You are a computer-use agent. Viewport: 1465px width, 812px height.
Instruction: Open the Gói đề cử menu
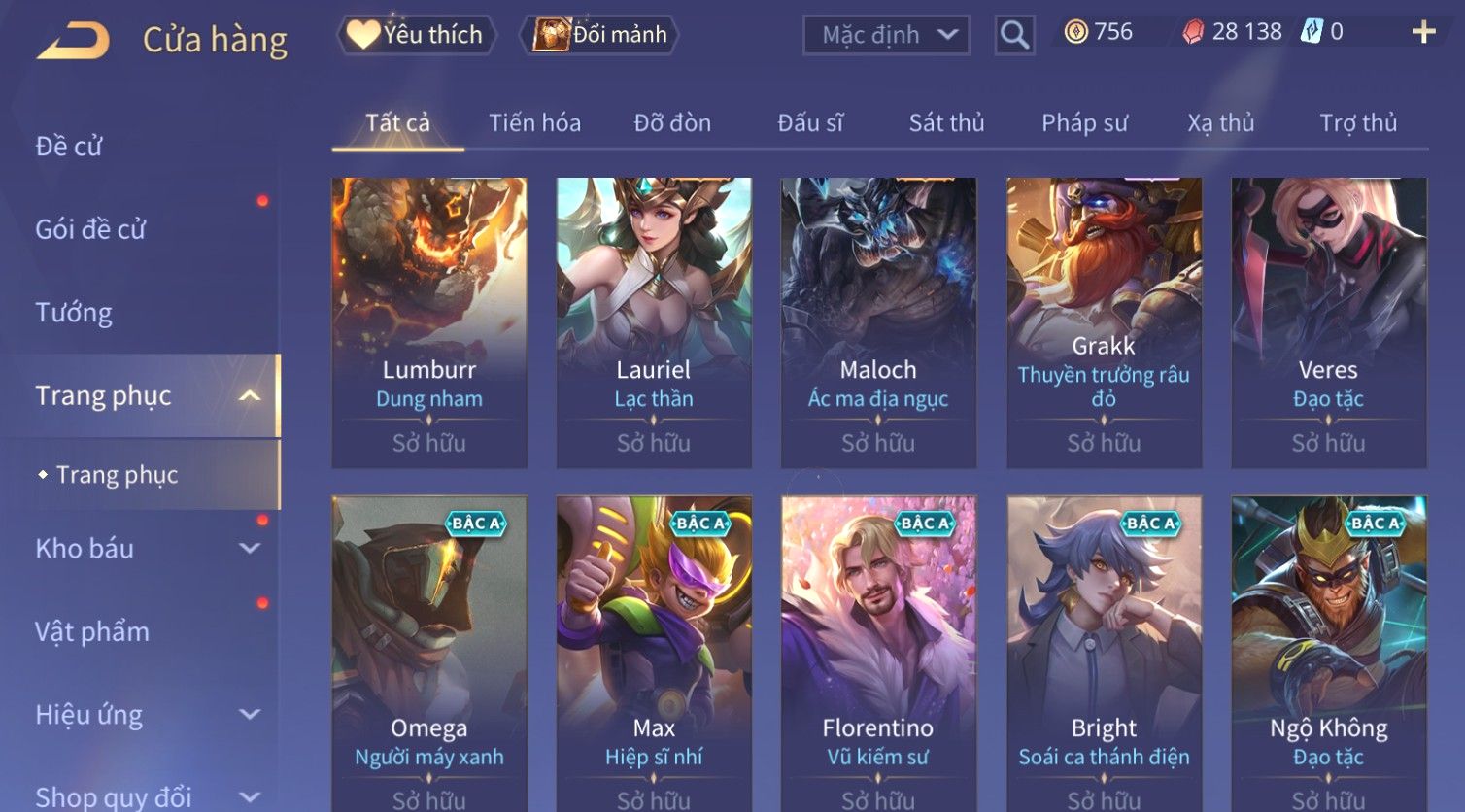[90, 229]
